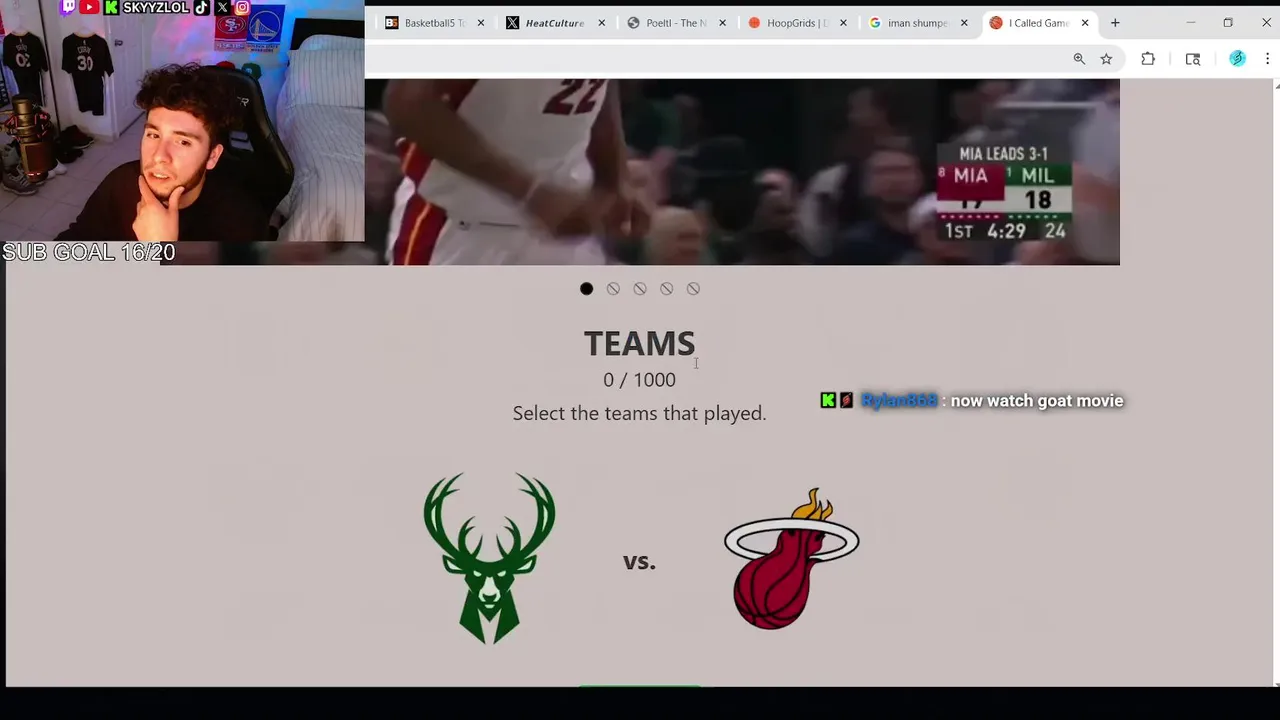1280x720 pixels.
Task: Switch to the Basketball5 browser tab
Action: 435,23
